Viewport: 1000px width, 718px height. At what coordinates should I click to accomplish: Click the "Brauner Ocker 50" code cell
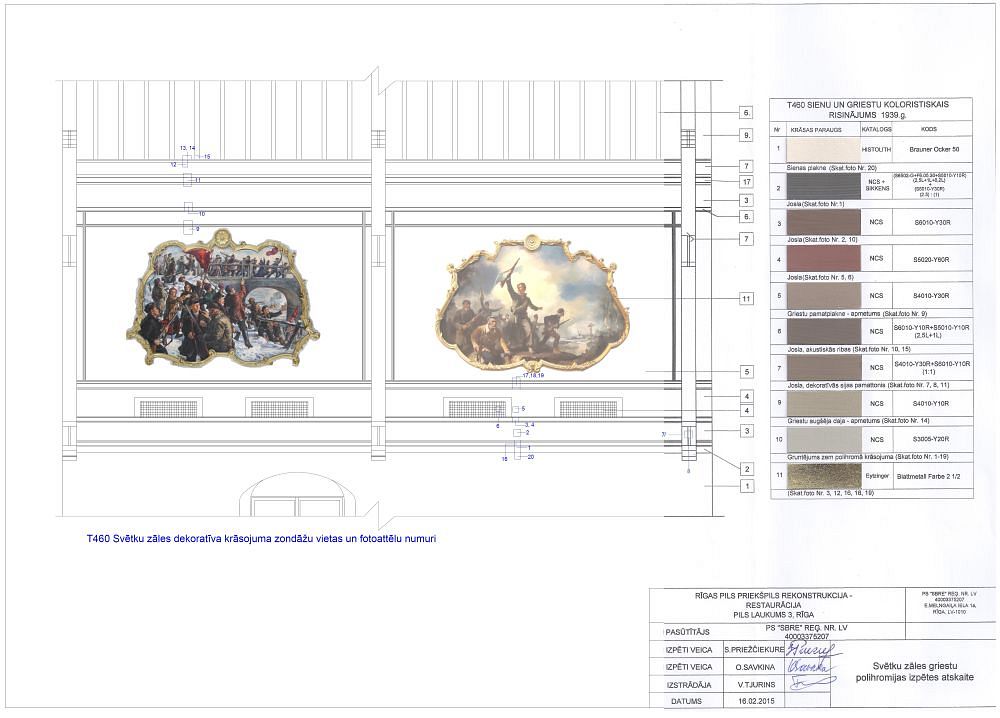click(934, 150)
